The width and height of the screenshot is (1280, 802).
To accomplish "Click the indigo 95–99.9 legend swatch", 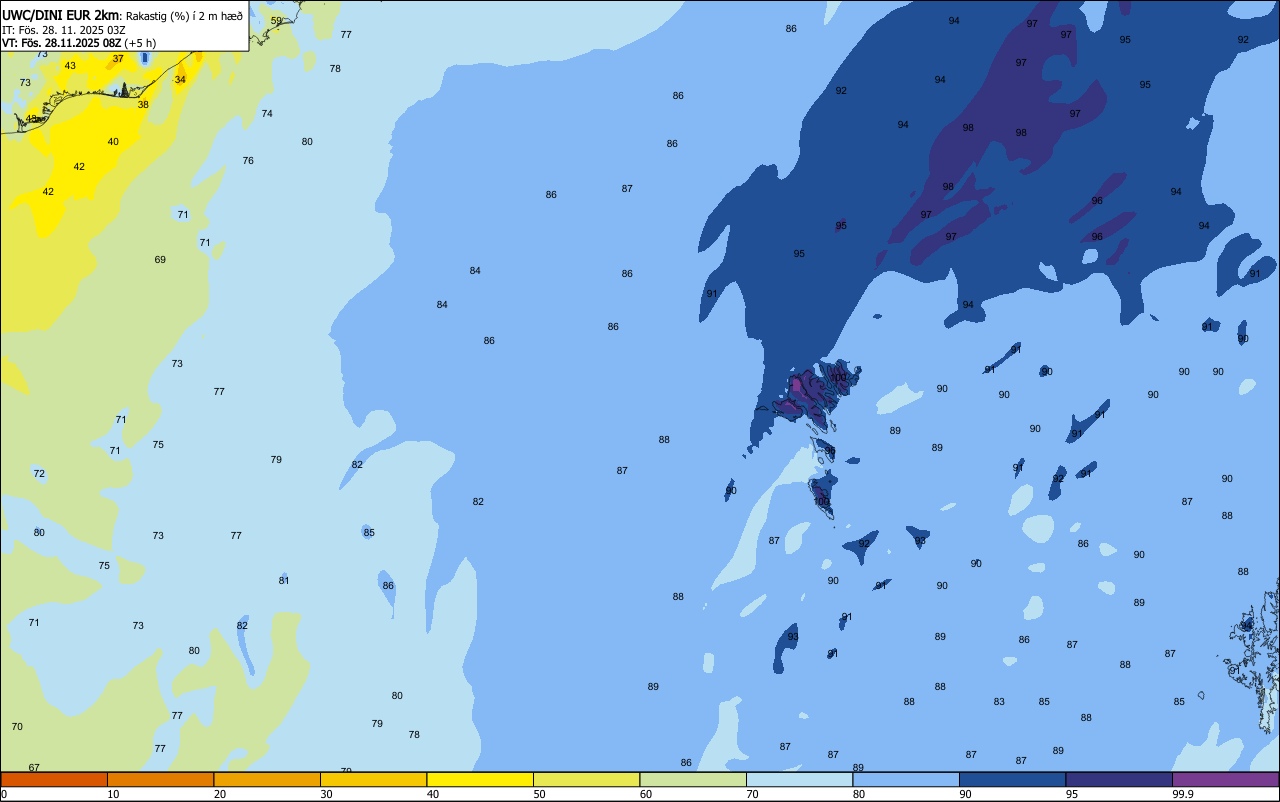I will tap(1119, 779).
